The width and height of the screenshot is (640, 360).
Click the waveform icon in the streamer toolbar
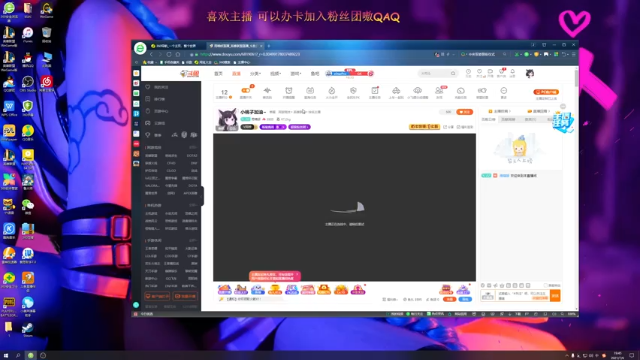pyautogui.click(x=267, y=91)
